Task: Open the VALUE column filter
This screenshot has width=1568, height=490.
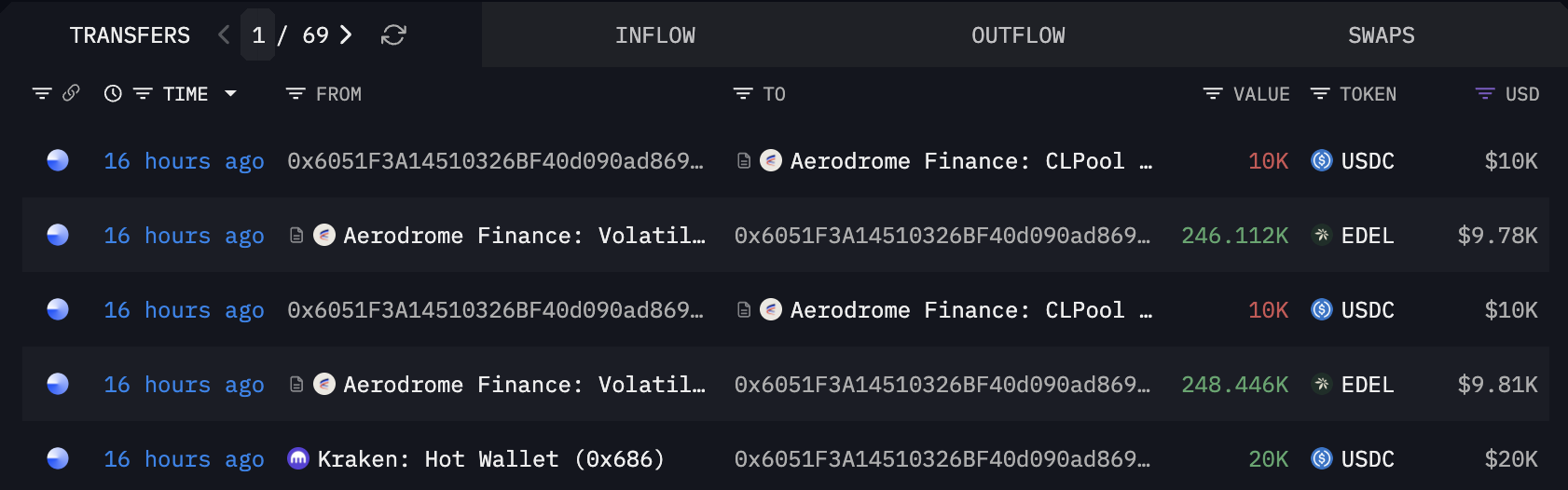Action: tap(1213, 93)
